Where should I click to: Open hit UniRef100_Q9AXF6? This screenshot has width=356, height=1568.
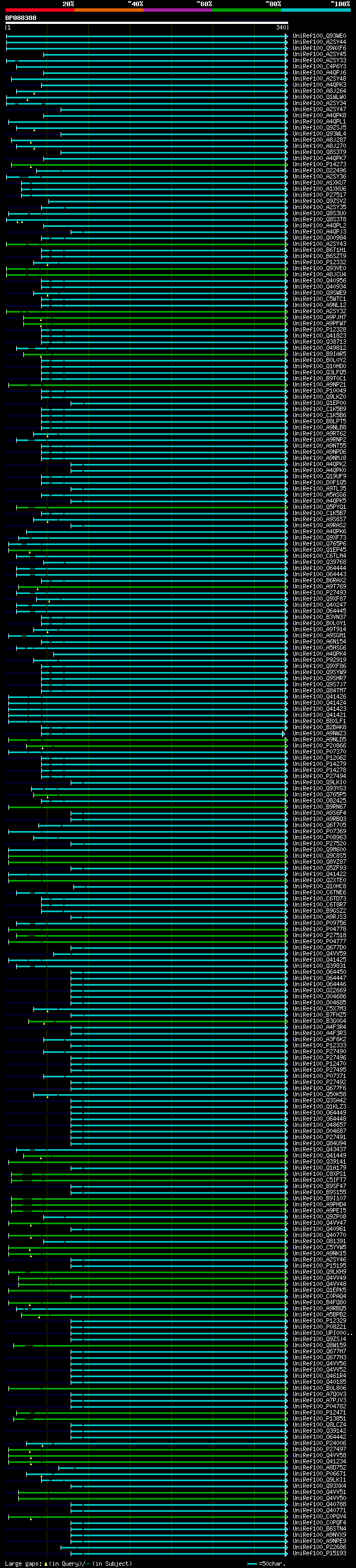(319, 48)
